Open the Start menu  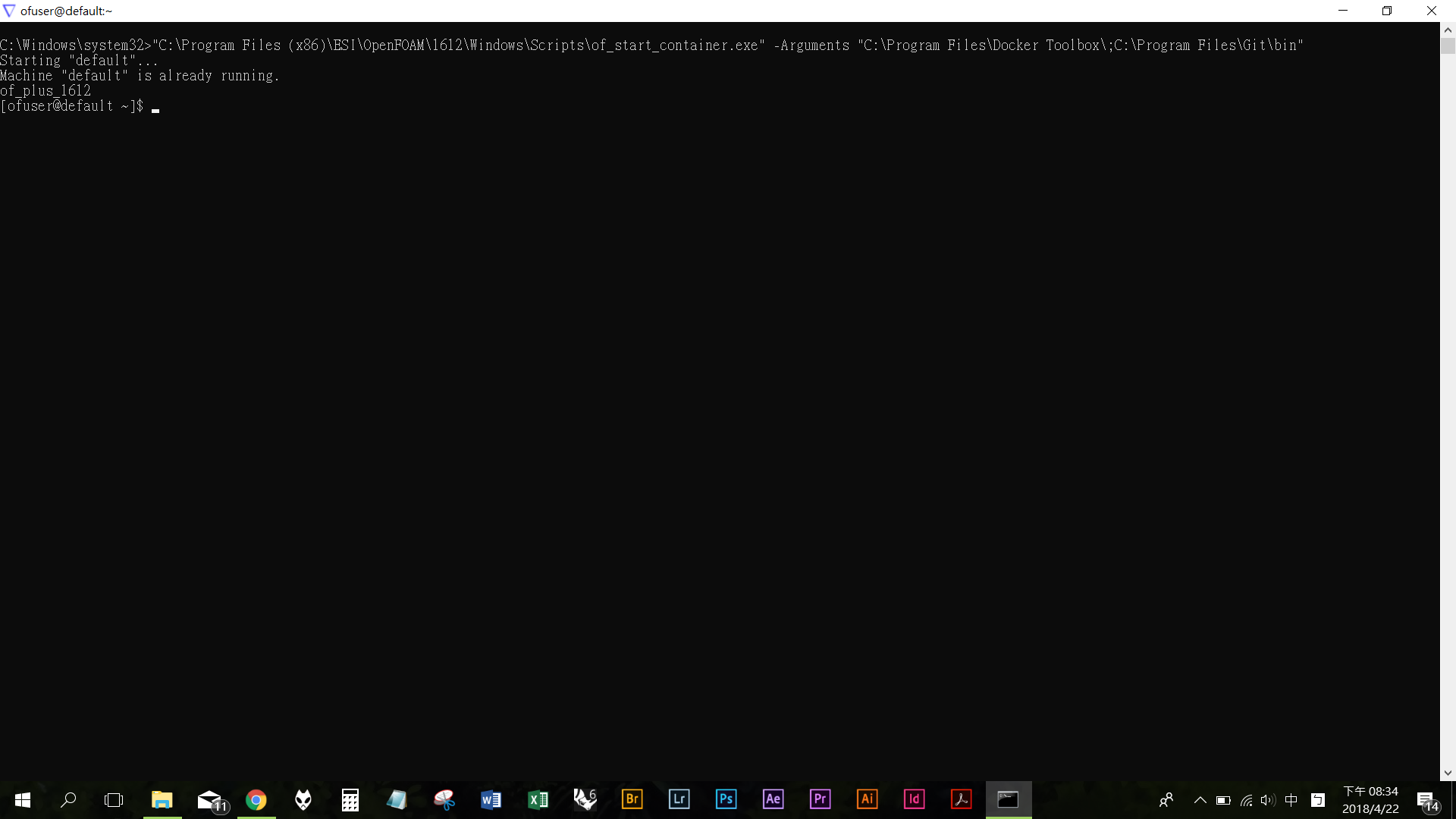click(22, 799)
